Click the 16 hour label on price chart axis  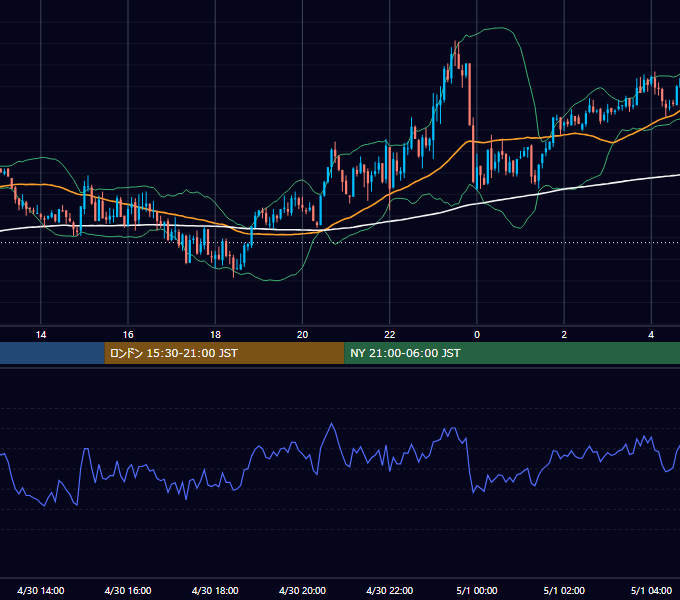tap(128, 335)
